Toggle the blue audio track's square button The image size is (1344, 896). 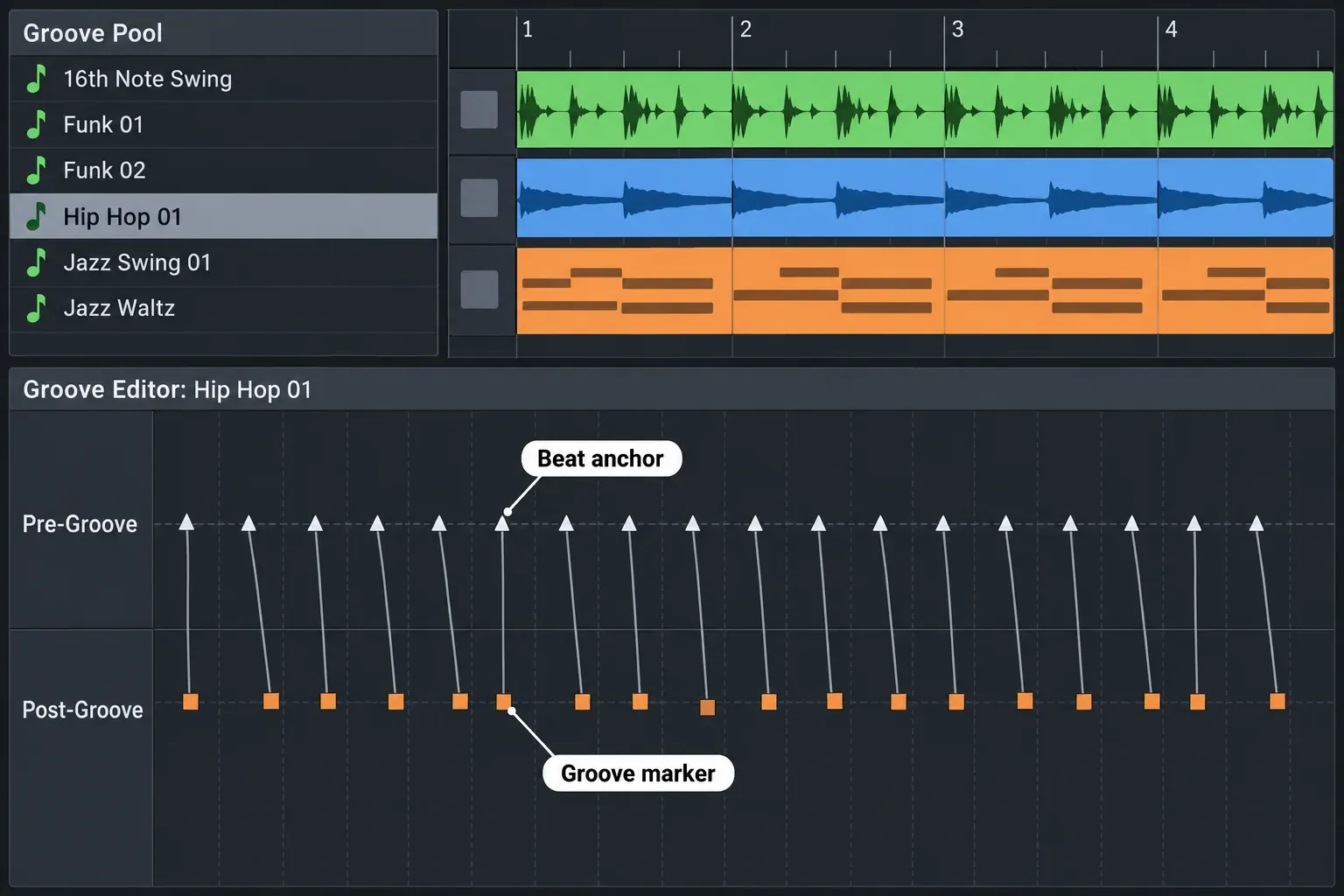[x=479, y=198]
